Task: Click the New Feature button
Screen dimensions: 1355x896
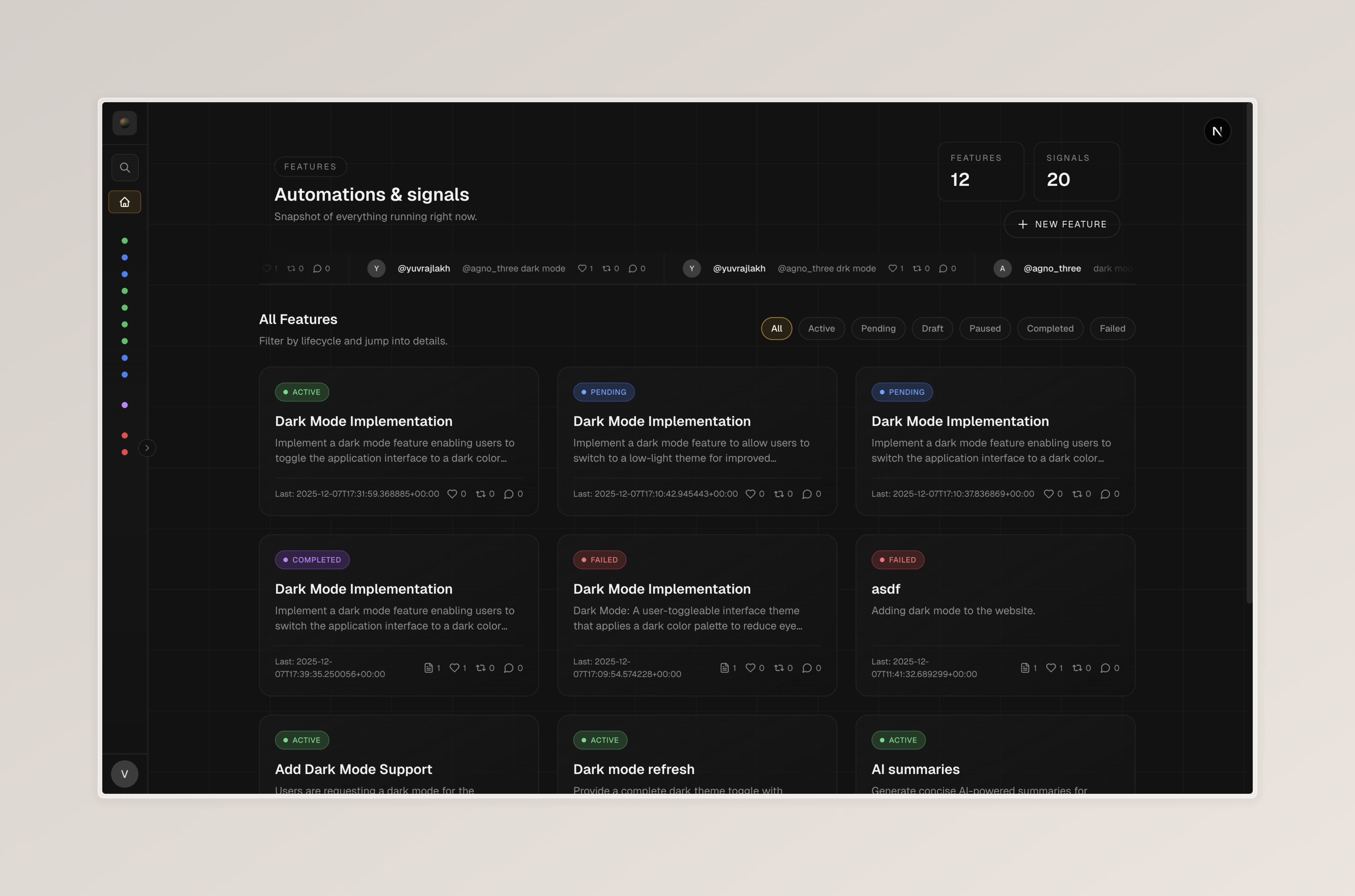Action: pos(1062,224)
